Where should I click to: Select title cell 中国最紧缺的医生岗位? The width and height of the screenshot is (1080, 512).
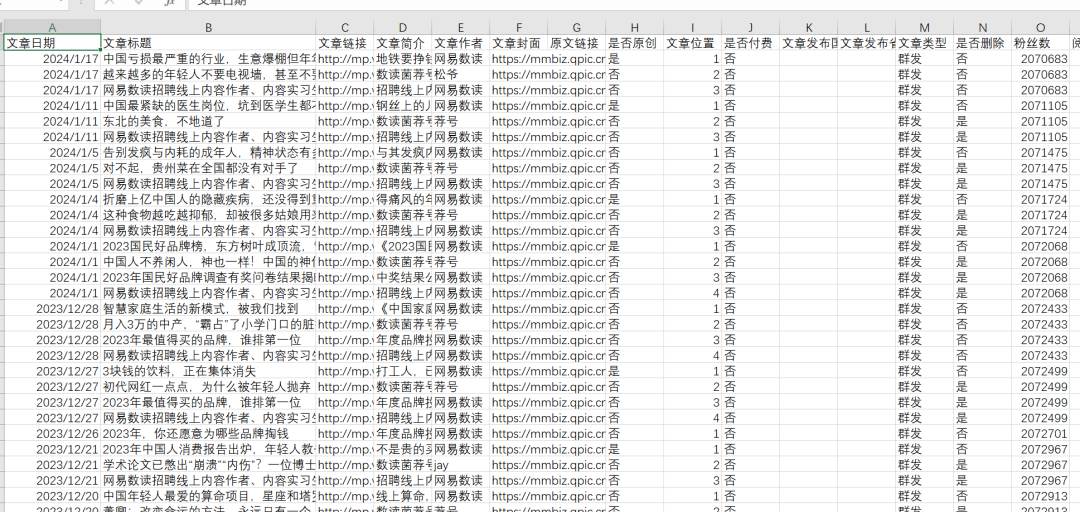pos(209,105)
